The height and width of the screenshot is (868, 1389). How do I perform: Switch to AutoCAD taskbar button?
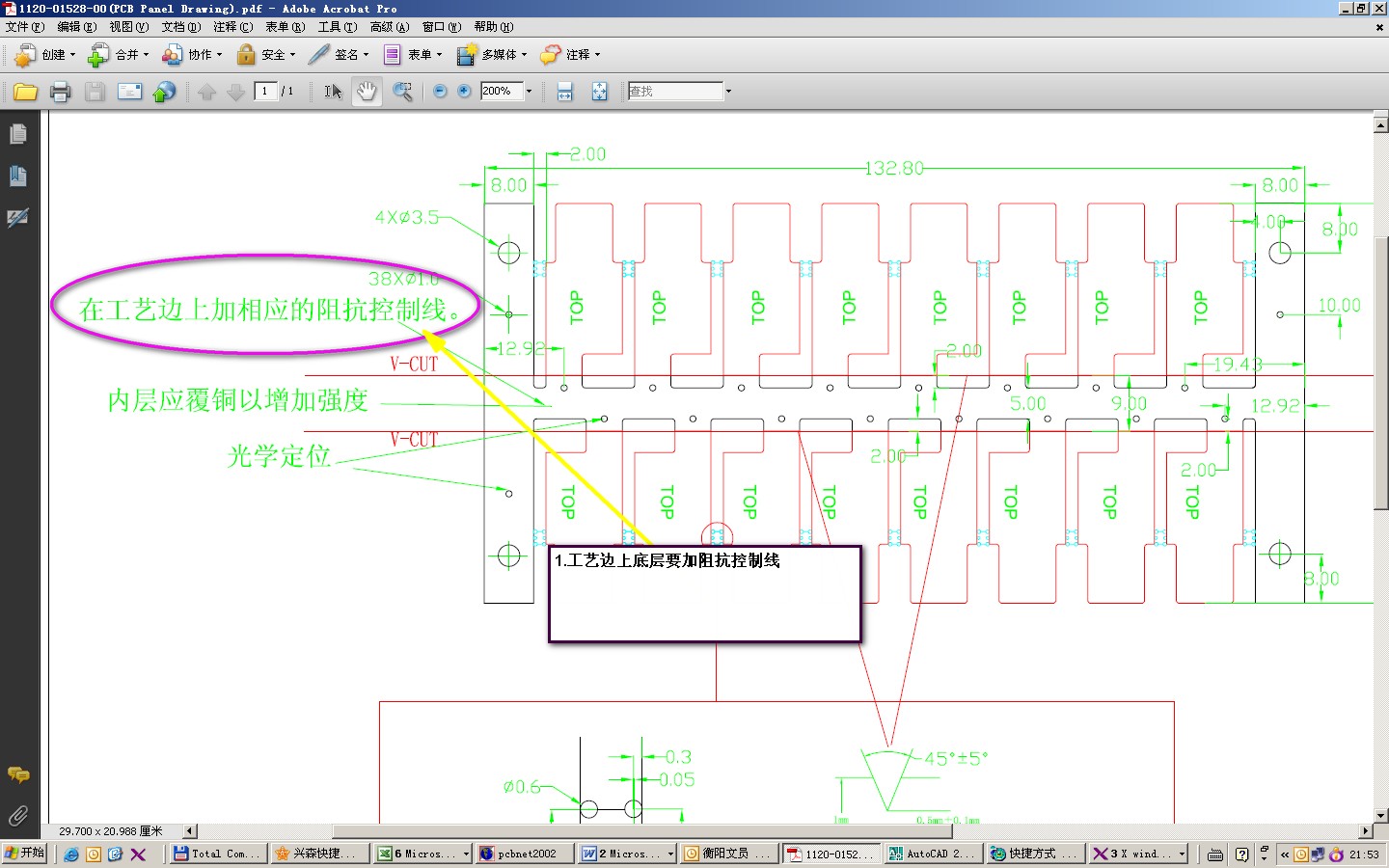(x=933, y=854)
